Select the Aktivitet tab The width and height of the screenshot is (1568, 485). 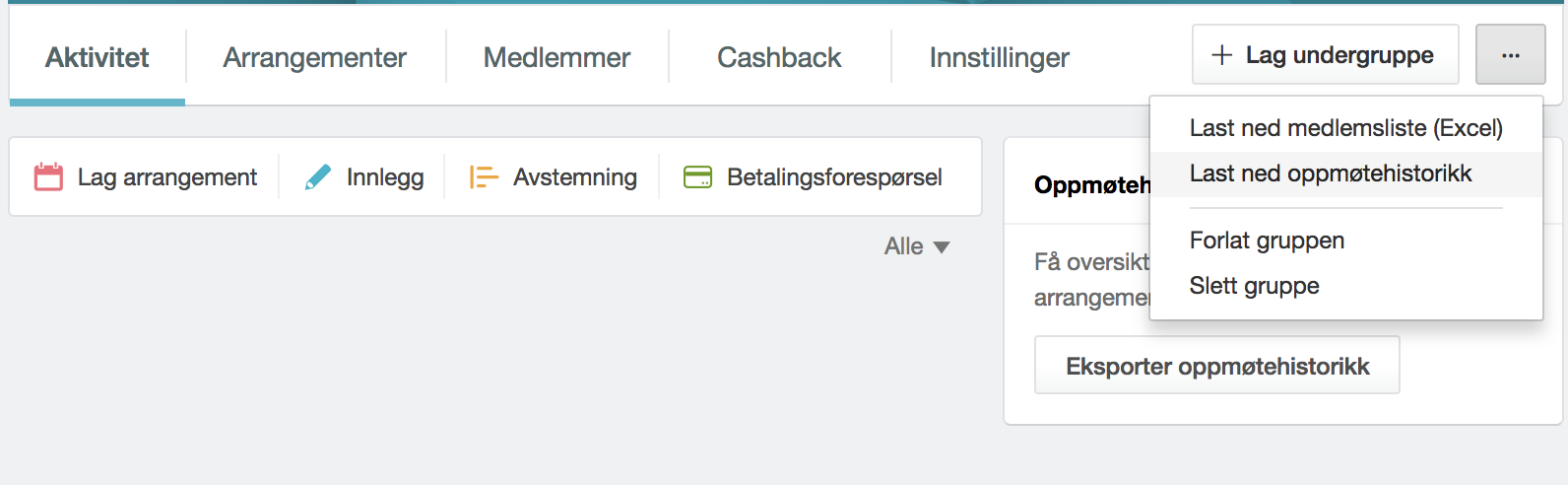97,57
